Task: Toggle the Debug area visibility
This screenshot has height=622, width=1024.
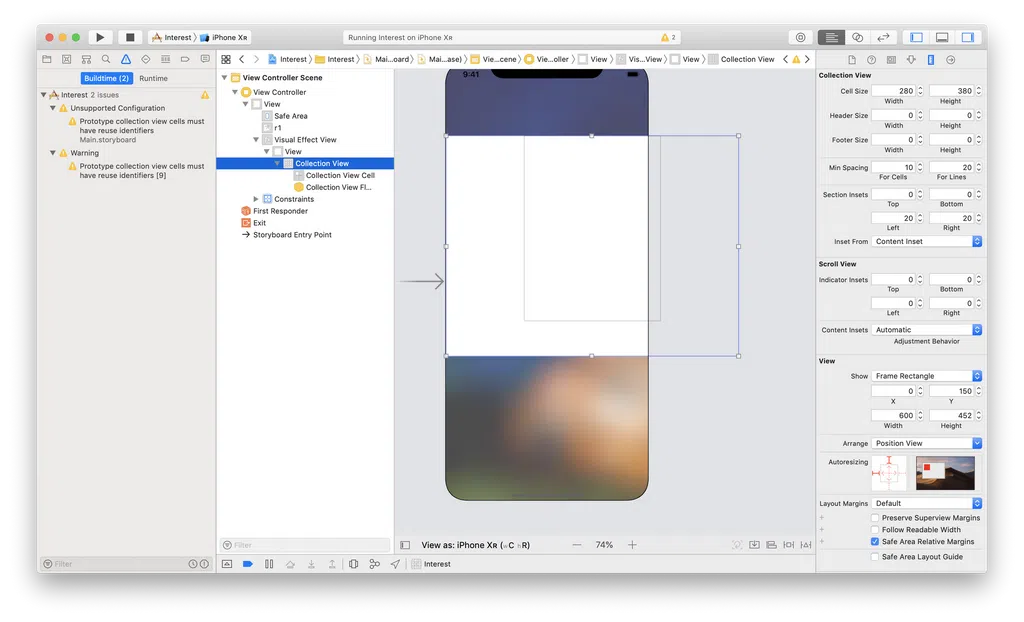Action: [942, 37]
